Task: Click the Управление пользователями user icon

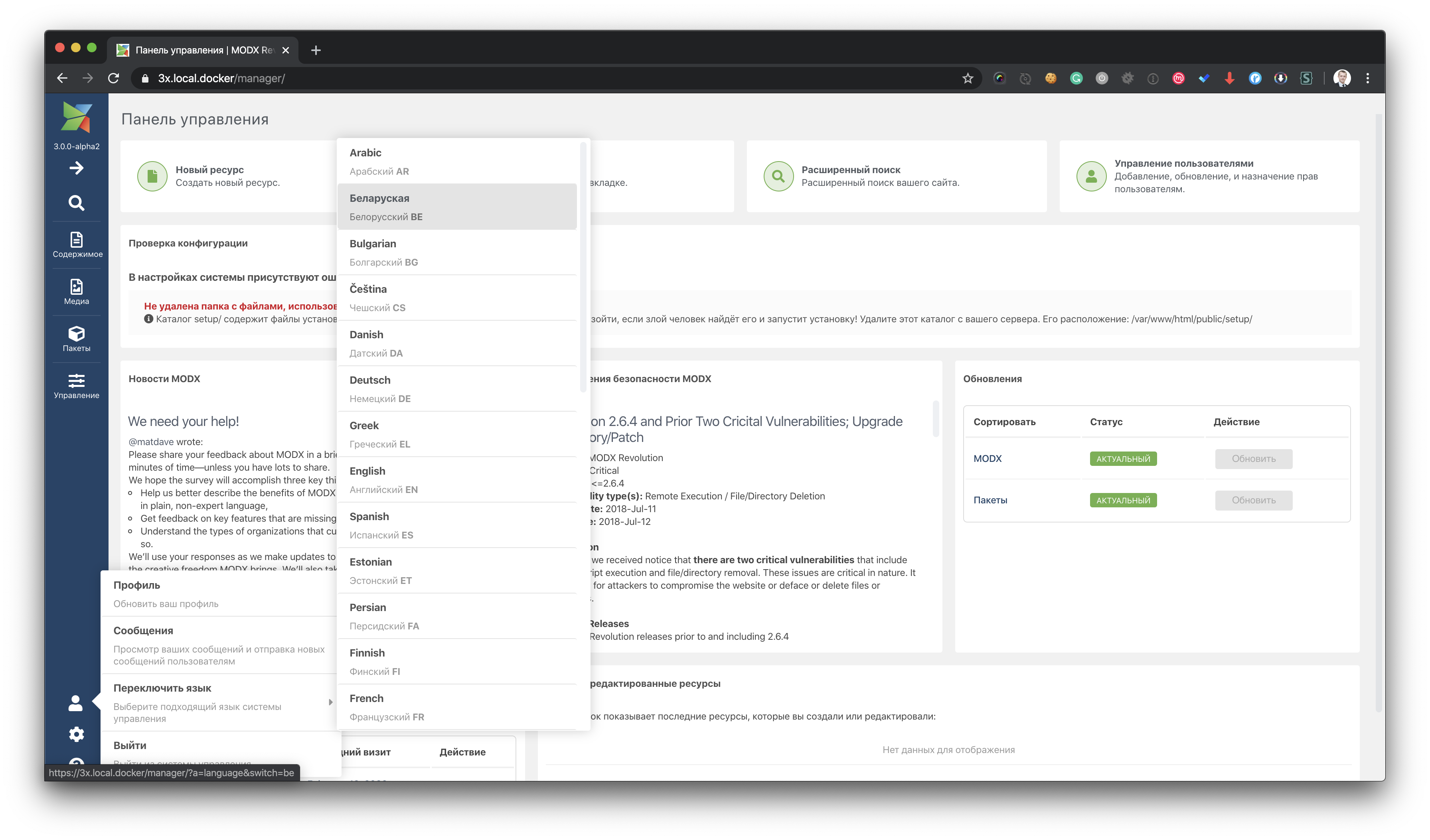Action: click(x=1091, y=176)
